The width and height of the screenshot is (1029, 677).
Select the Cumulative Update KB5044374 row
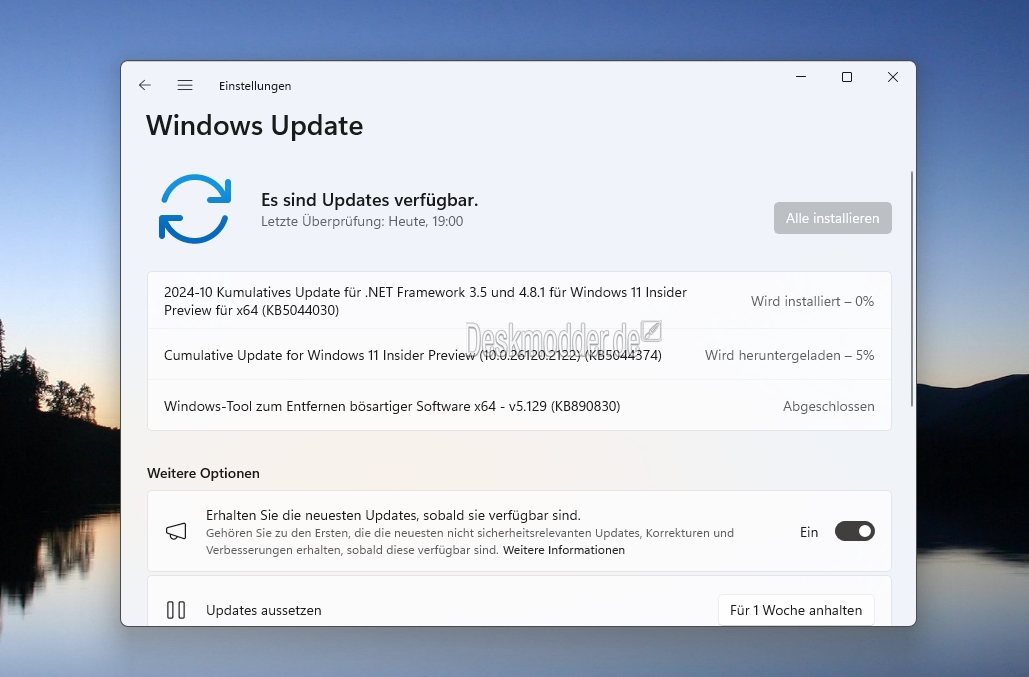(519, 355)
